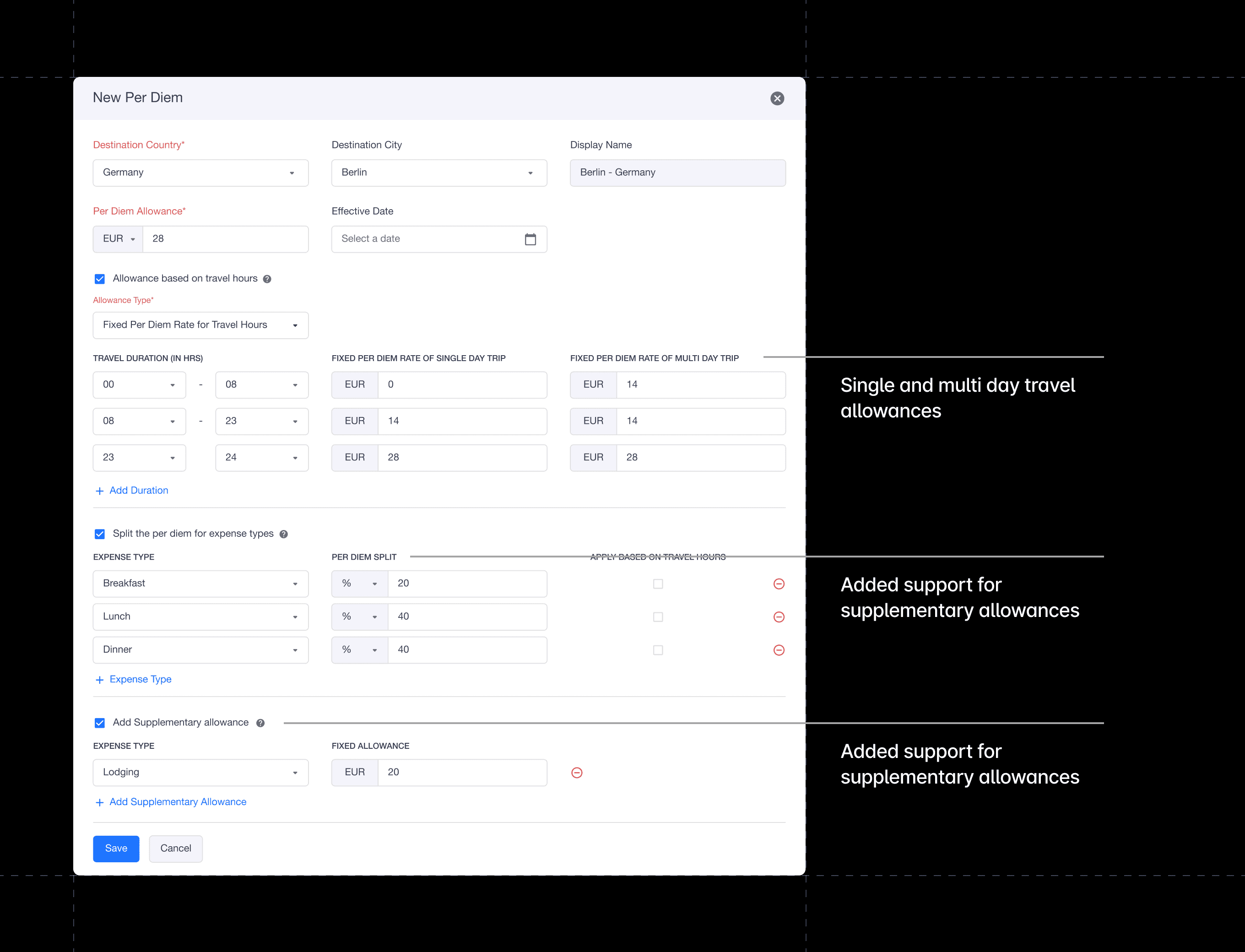Check travel hours box for Breakfast row
The image size is (1245, 952).
point(657,584)
